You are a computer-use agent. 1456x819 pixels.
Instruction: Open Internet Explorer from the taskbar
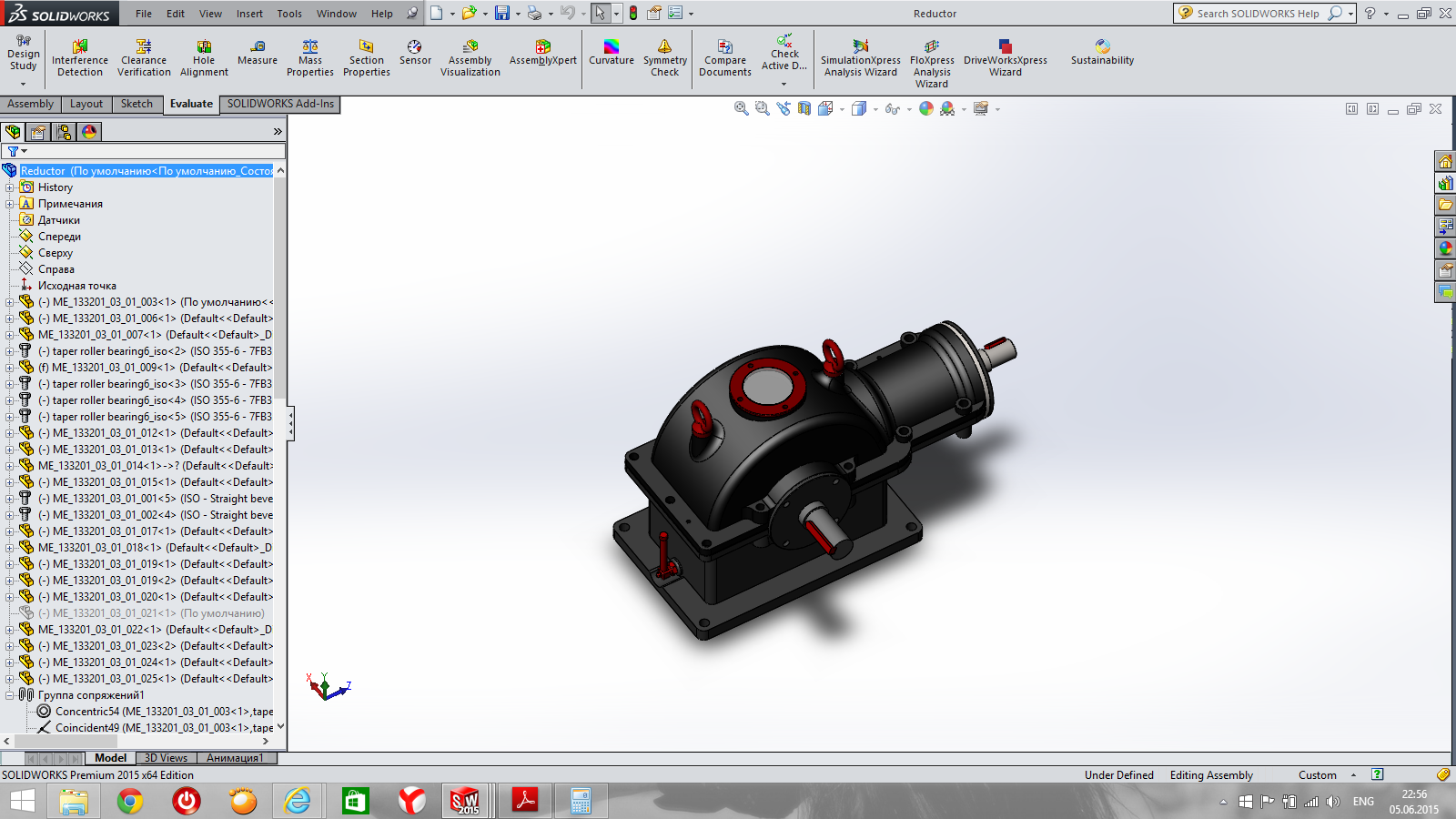pos(297,801)
